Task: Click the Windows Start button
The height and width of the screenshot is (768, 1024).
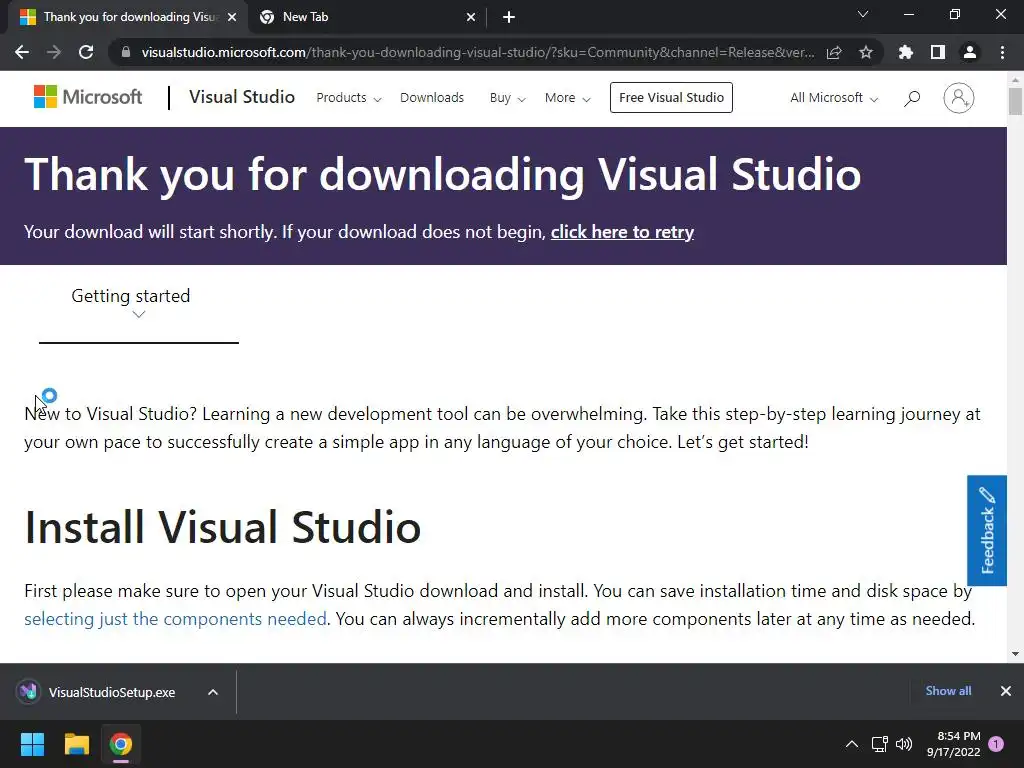Action: pos(32,744)
